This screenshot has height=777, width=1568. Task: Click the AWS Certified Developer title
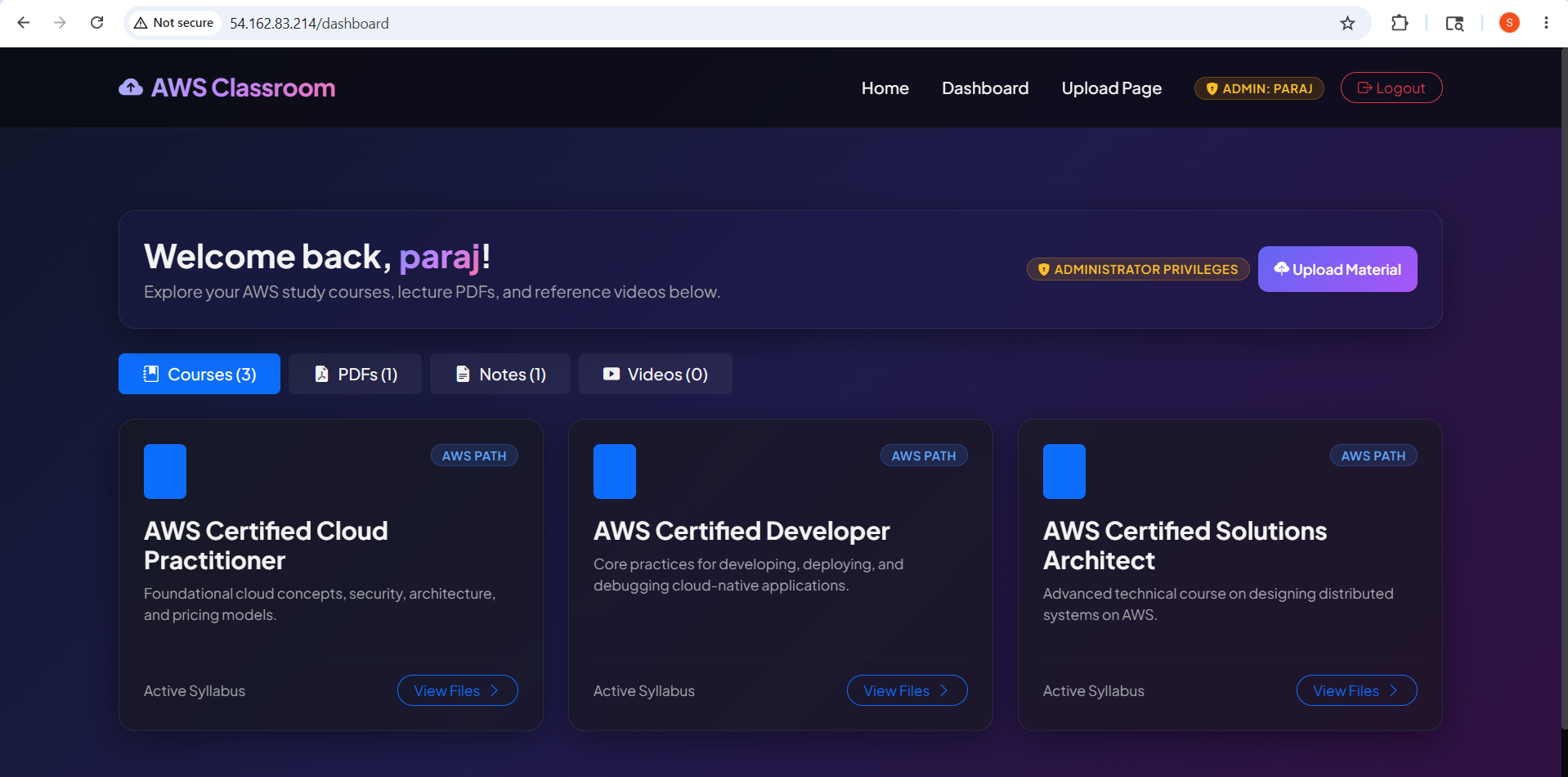(741, 531)
